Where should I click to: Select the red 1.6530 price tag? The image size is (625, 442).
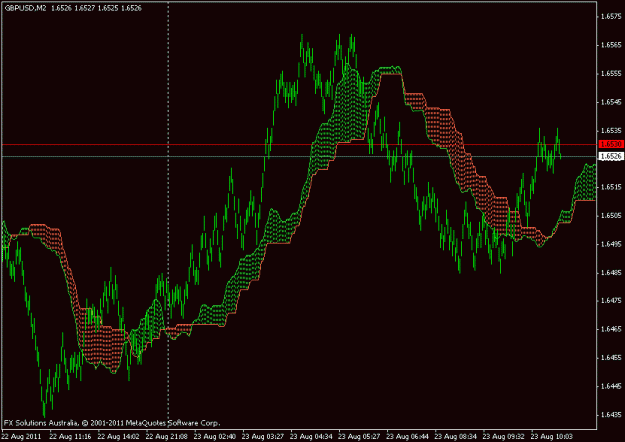611,144
